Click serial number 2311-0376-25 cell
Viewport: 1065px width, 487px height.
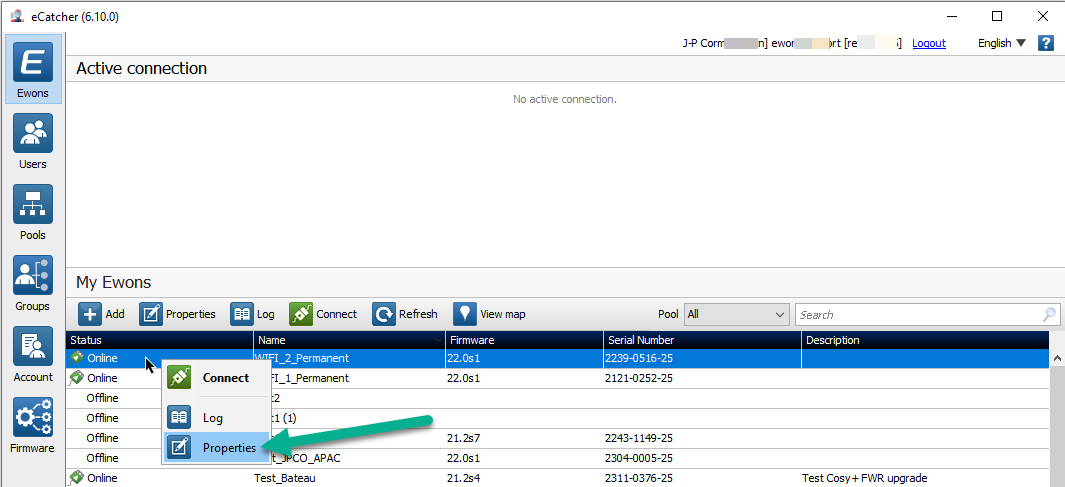[x=702, y=477]
